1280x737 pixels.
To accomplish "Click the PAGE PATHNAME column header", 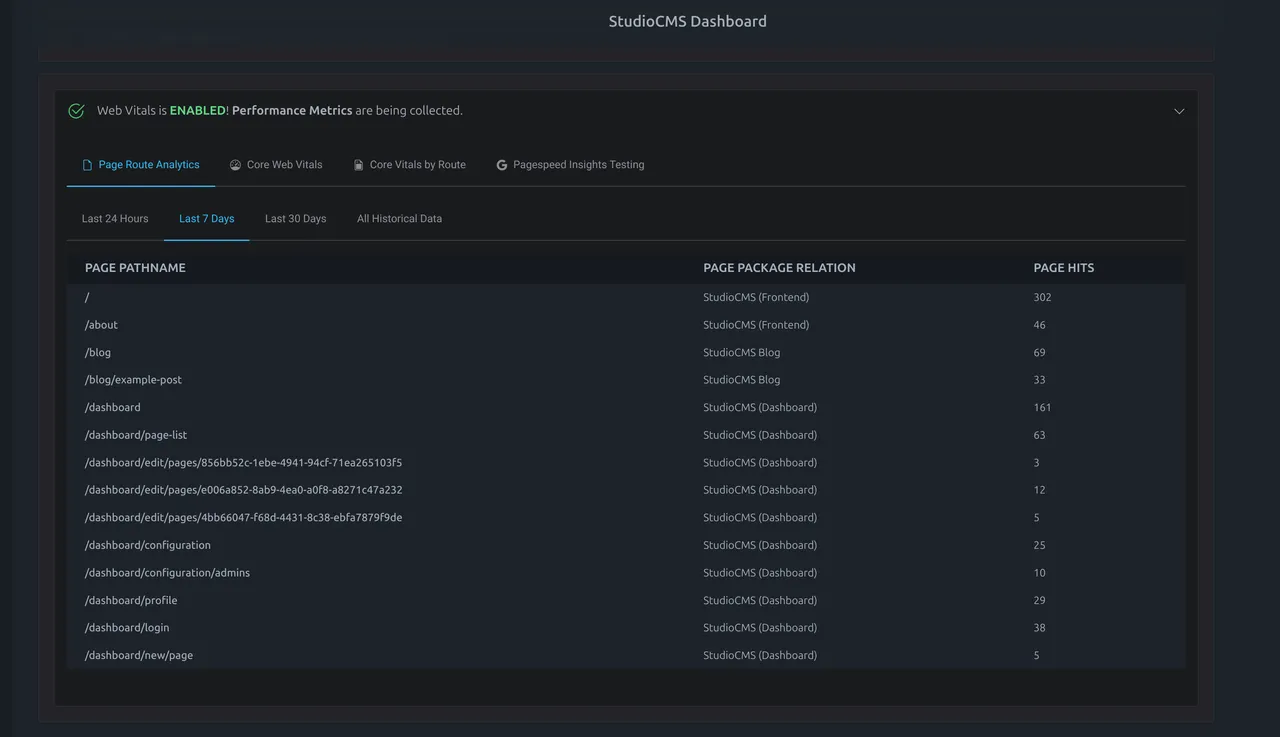I will [135, 268].
